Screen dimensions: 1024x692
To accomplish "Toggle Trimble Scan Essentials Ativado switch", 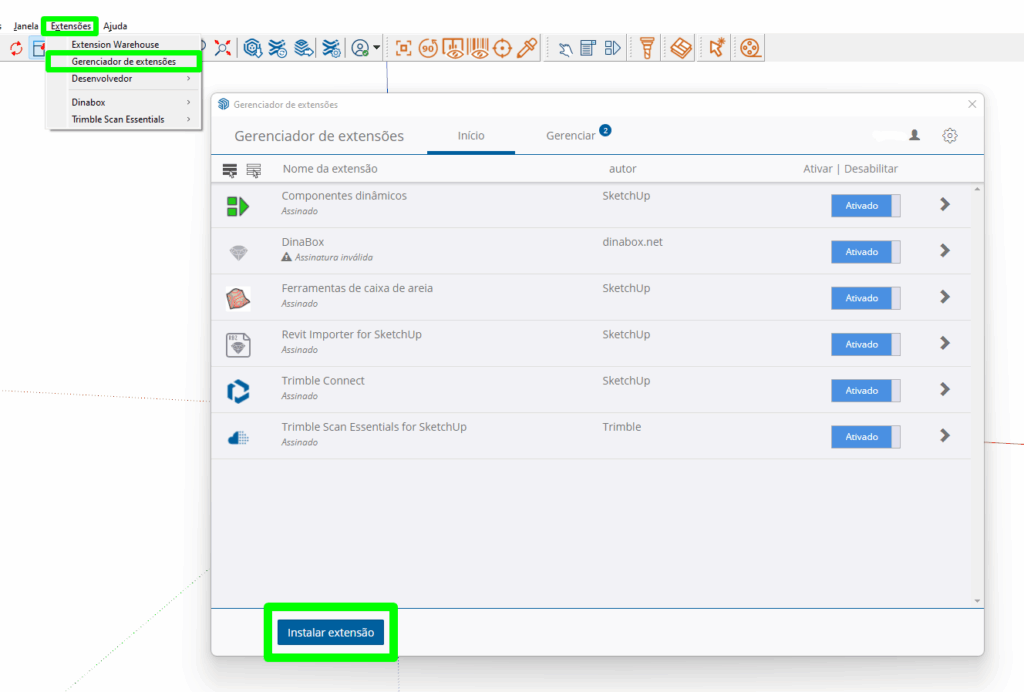I will pyautogui.click(x=865, y=437).
